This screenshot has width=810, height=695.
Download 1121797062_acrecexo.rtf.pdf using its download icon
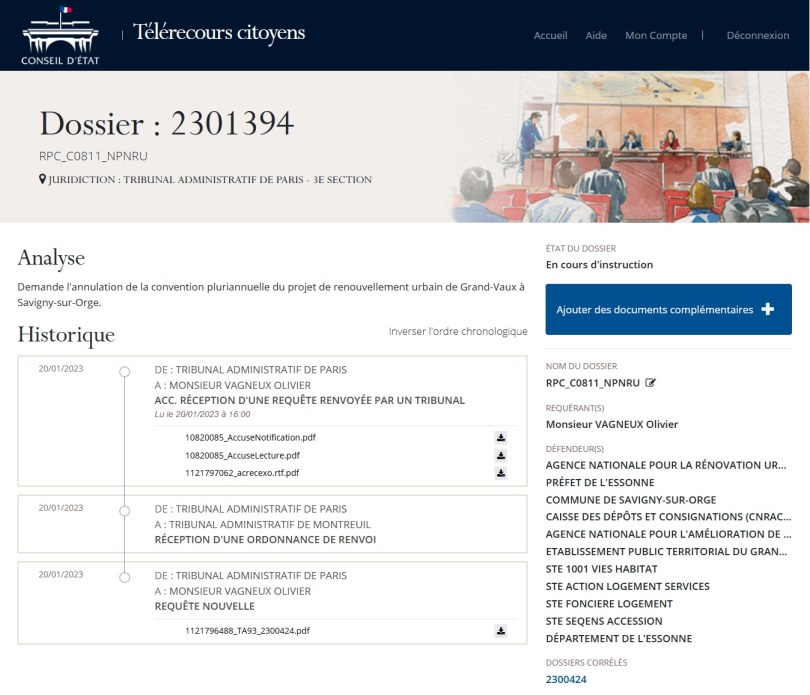coord(501,473)
